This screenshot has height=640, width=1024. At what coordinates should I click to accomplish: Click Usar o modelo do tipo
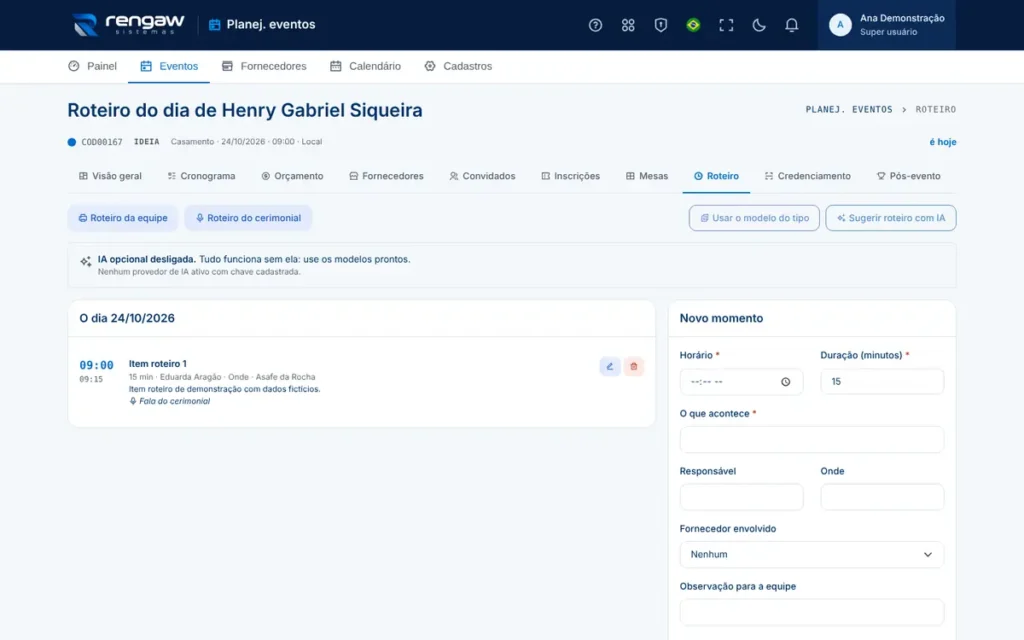point(754,218)
